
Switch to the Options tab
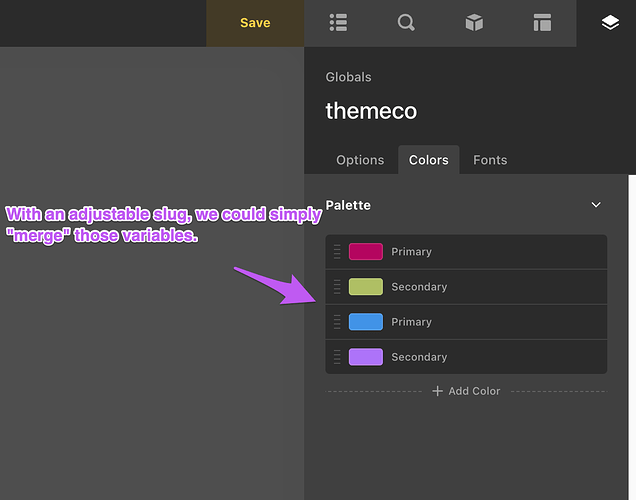coord(360,160)
